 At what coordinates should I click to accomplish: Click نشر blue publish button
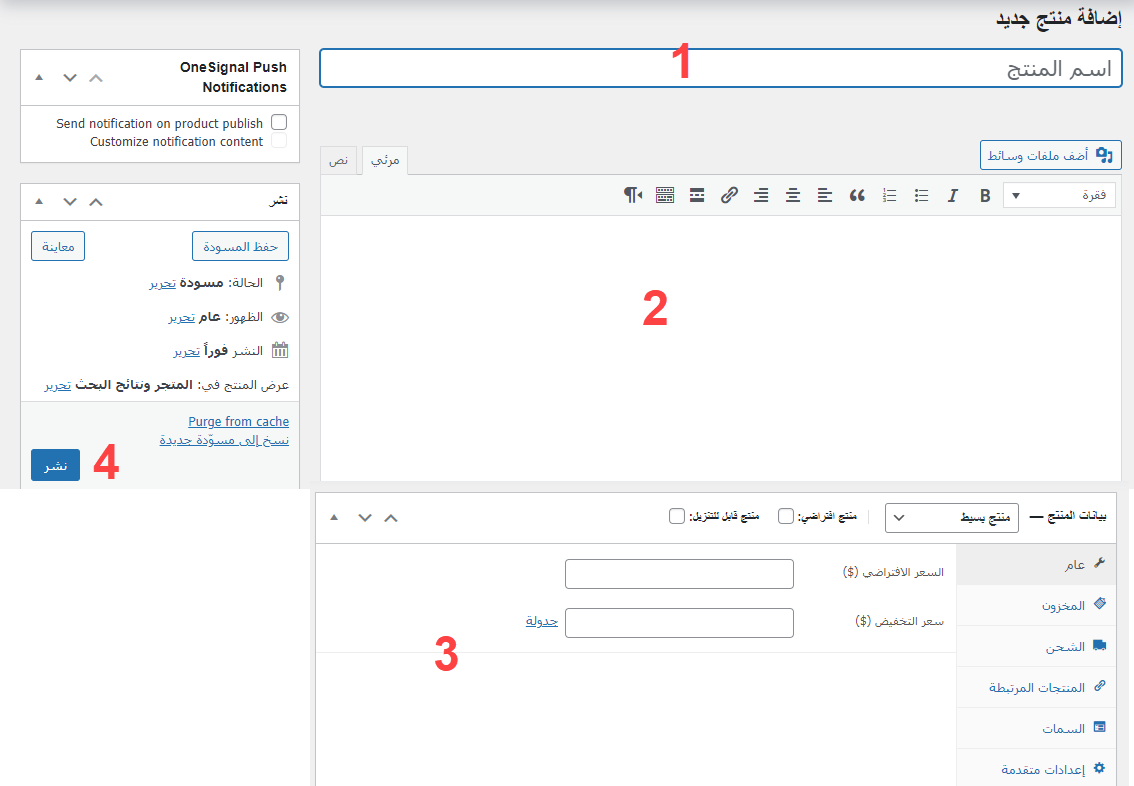point(56,465)
